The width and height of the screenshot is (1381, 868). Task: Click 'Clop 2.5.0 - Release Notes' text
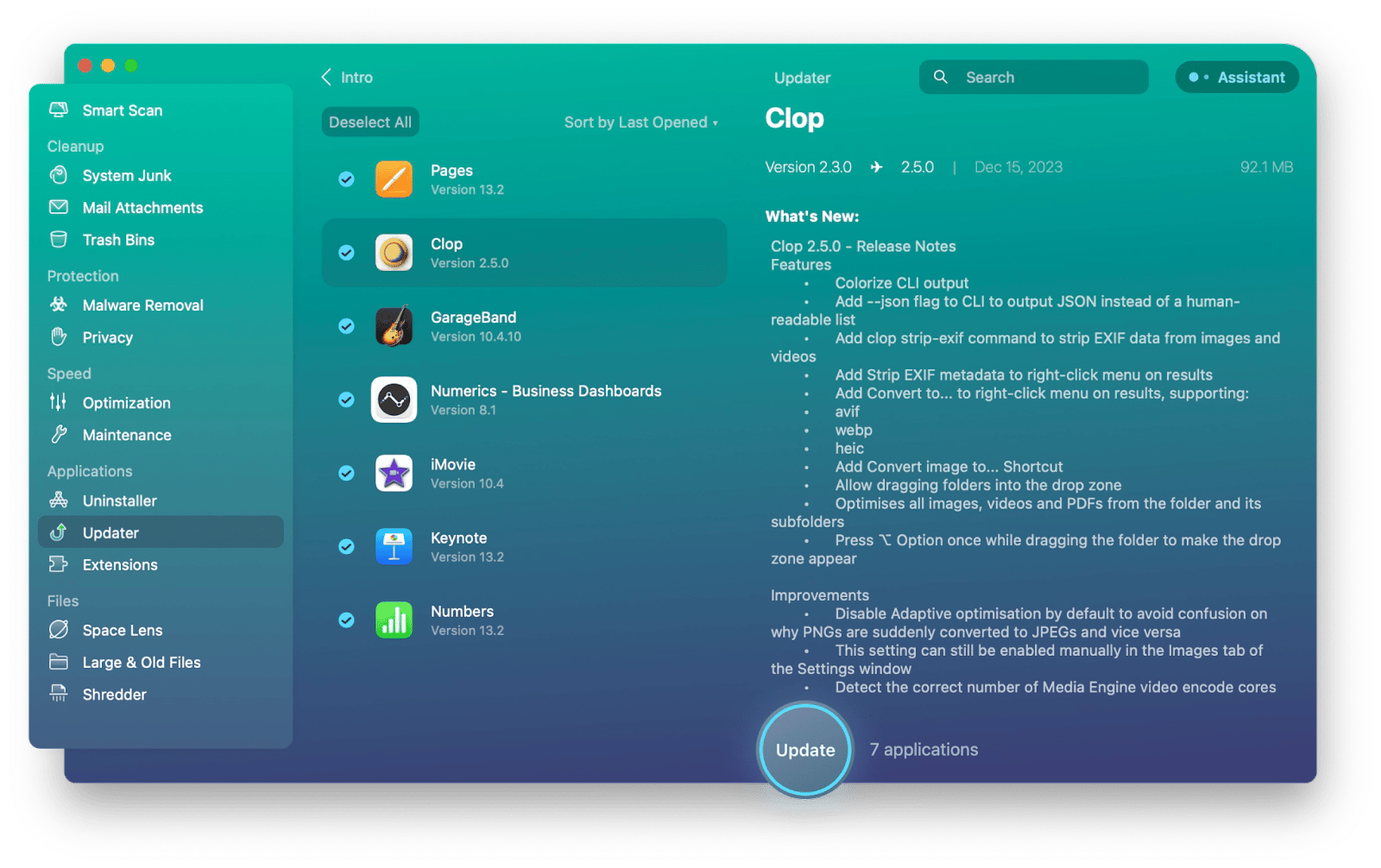(x=863, y=247)
